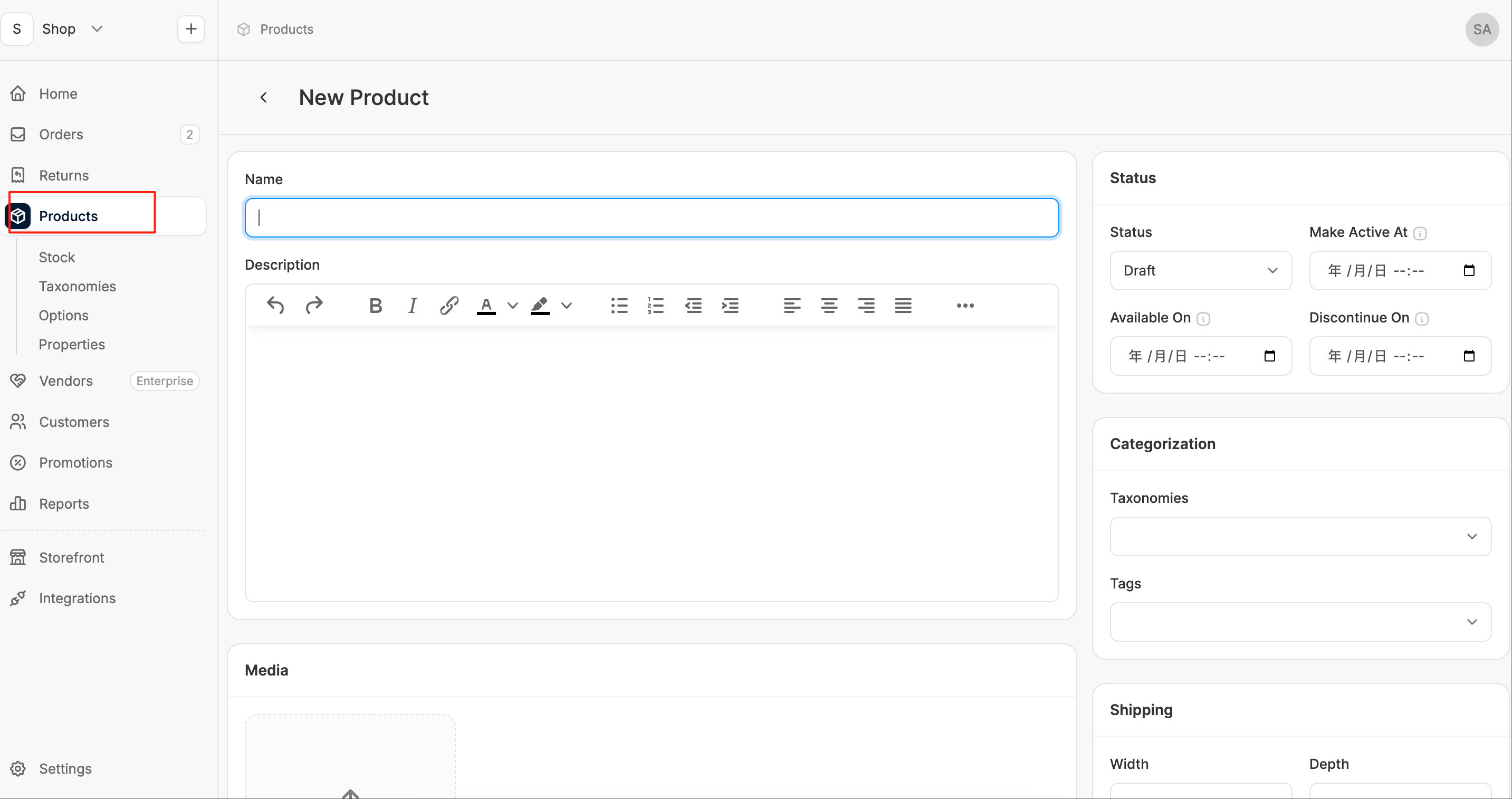Toggle bold formatting

click(x=376, y=305)
